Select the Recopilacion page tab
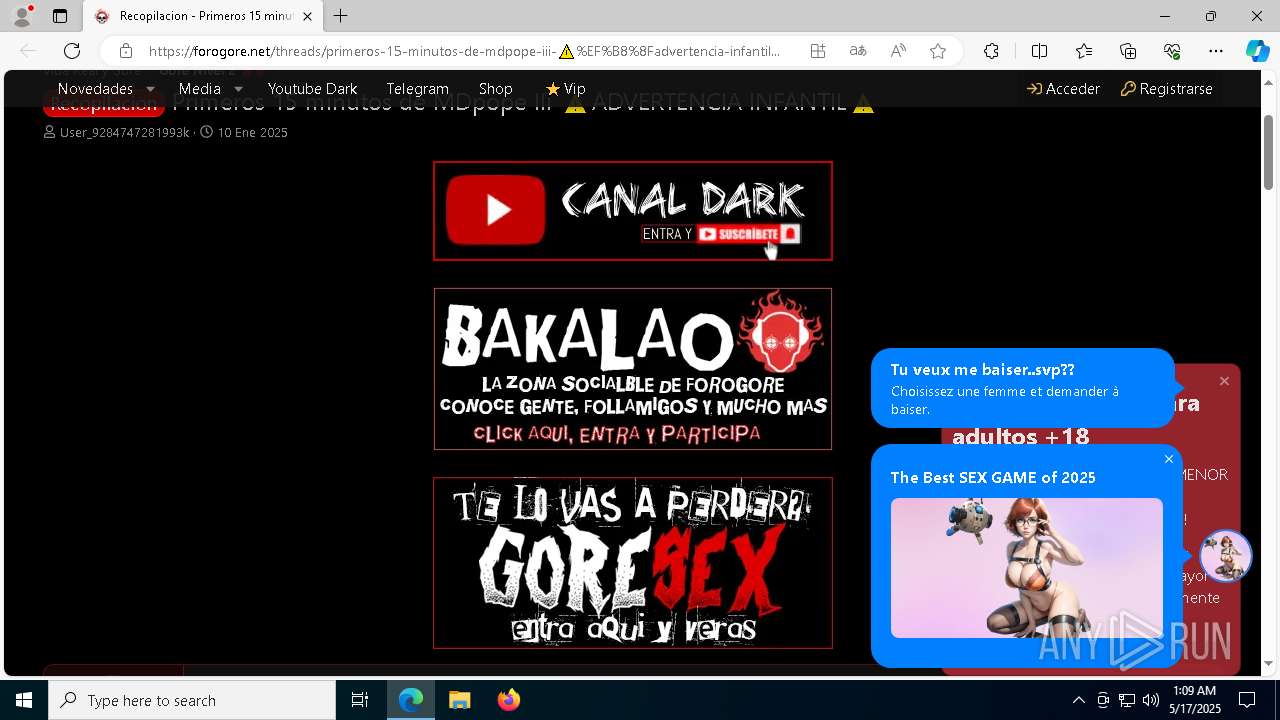This screenshot has height=720, width=1280. [x=204, y=16]
